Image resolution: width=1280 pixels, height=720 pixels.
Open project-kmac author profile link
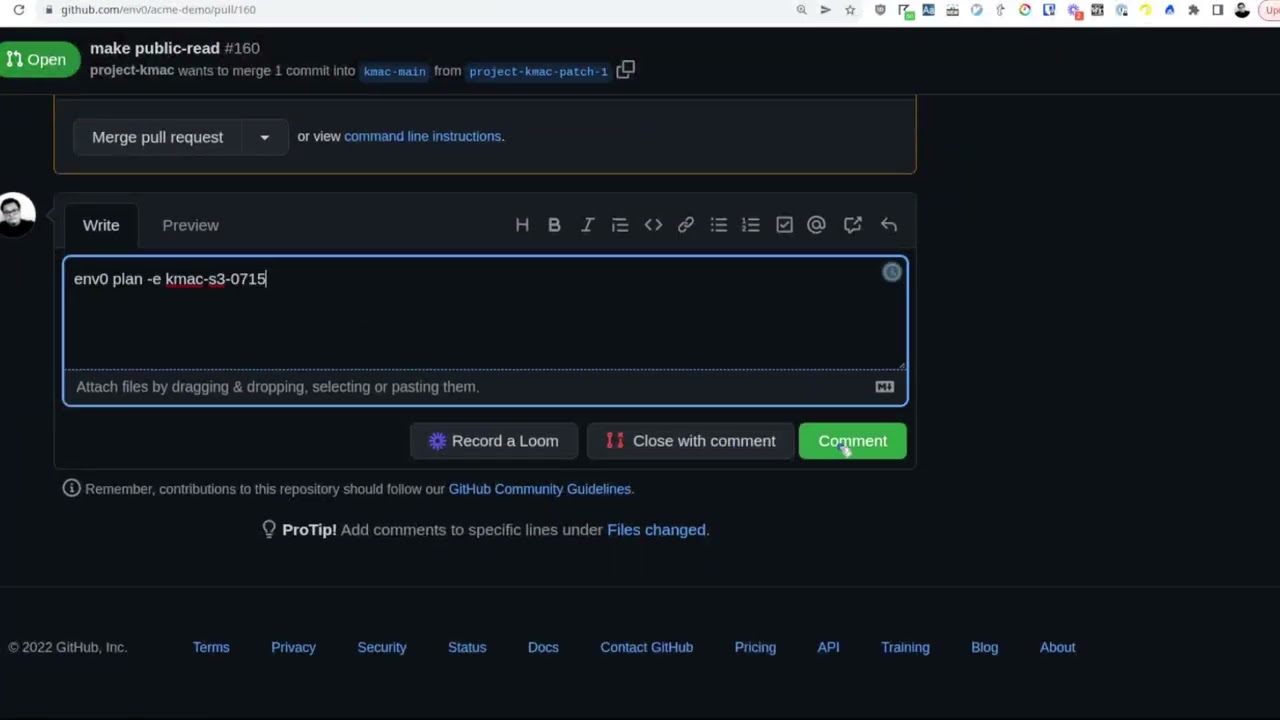(132, 70)
